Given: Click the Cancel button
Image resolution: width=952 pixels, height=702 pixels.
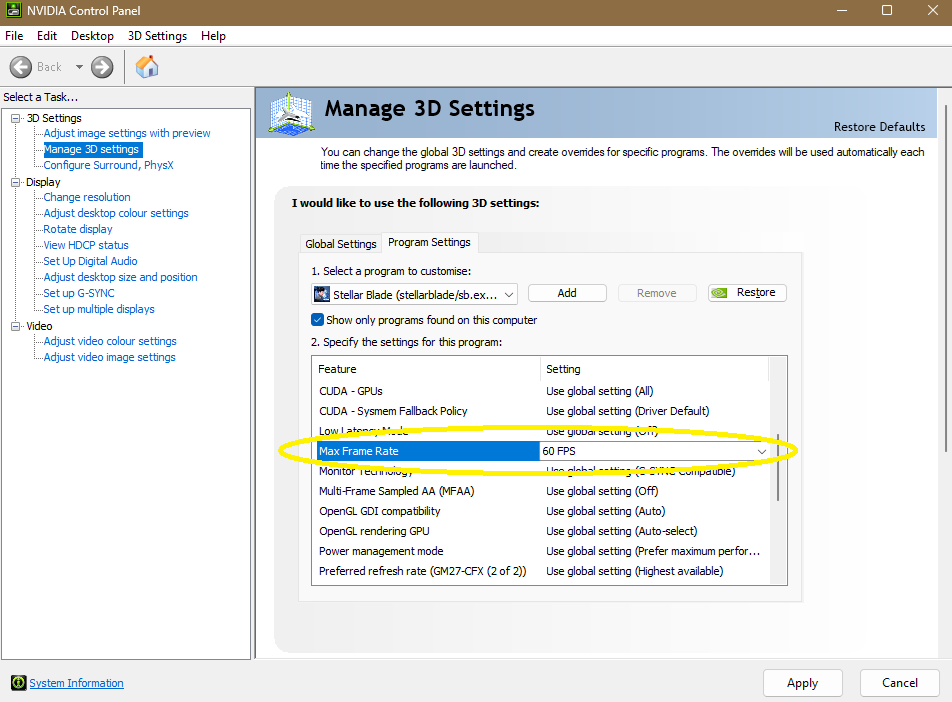Looking at the screenshot, I should tap(899, 683).
